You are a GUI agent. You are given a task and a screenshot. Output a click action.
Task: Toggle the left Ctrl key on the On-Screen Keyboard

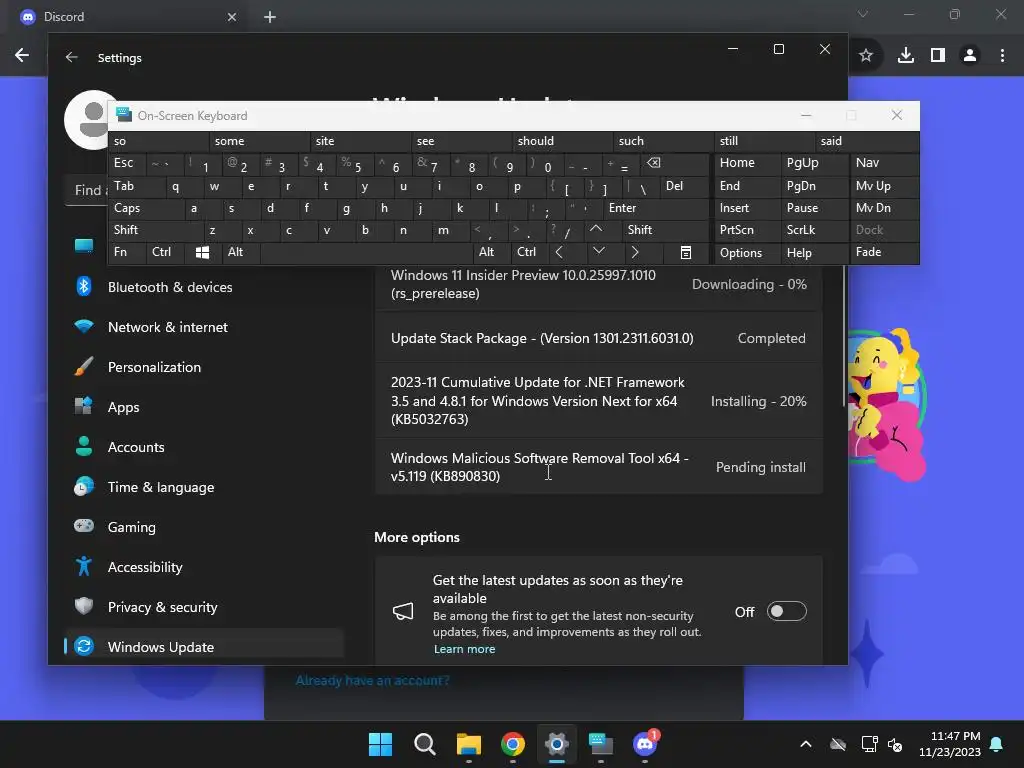coord(165,252)
